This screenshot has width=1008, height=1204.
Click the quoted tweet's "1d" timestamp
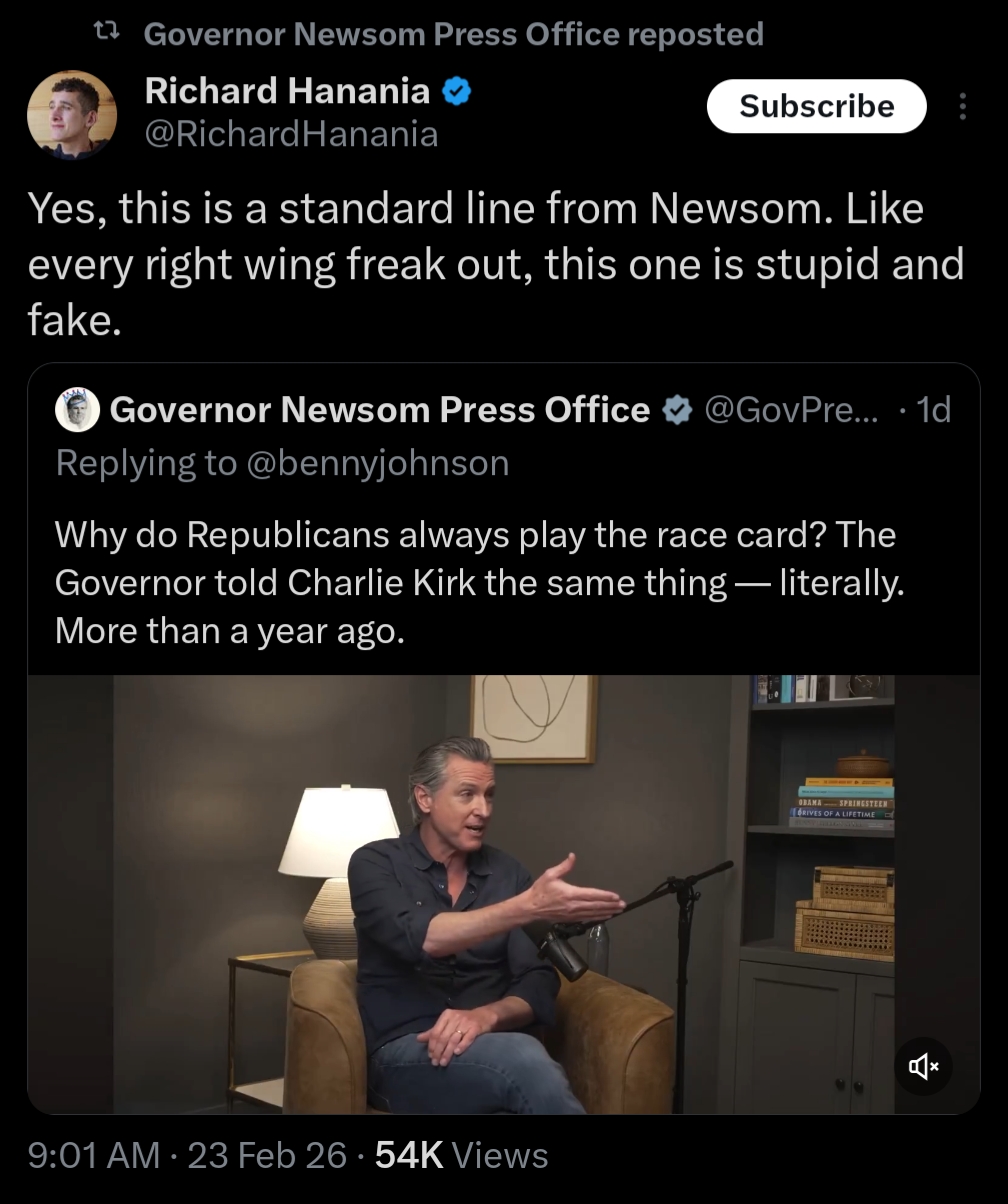click(x=933, y=410)
